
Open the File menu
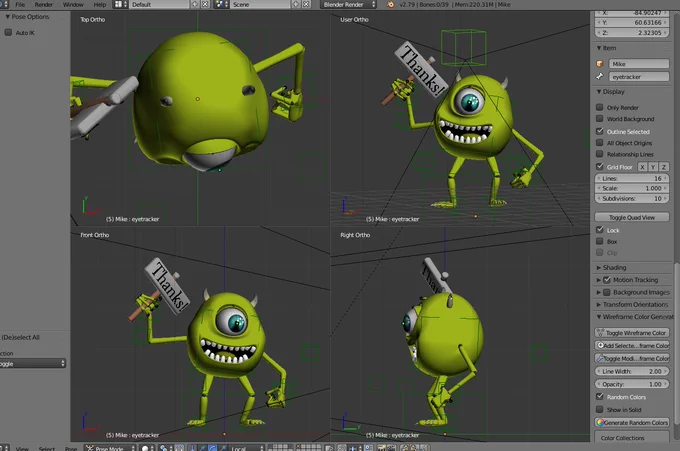20,4
